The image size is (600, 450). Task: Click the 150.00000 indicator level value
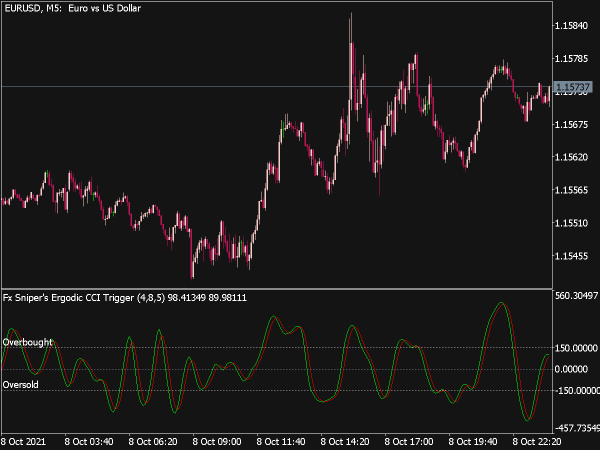point(576,348)
